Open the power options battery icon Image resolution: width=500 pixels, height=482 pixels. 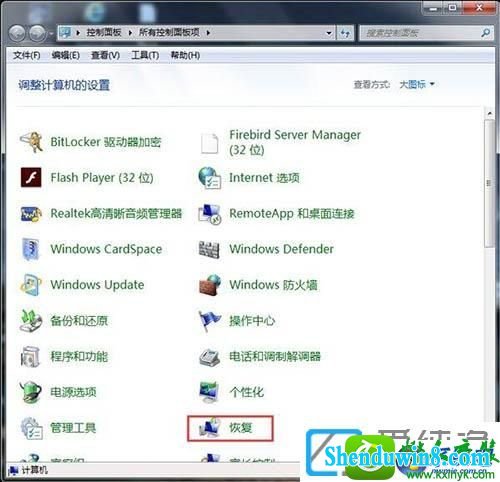click(x=31, y=392)
